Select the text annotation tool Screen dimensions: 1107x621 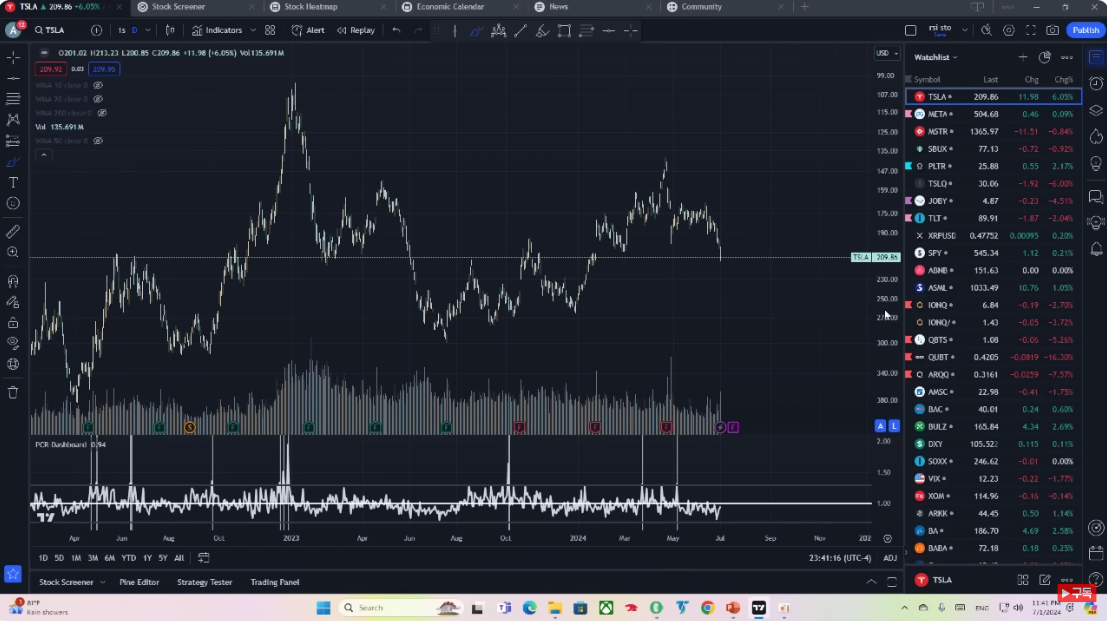tap(13, 183)
